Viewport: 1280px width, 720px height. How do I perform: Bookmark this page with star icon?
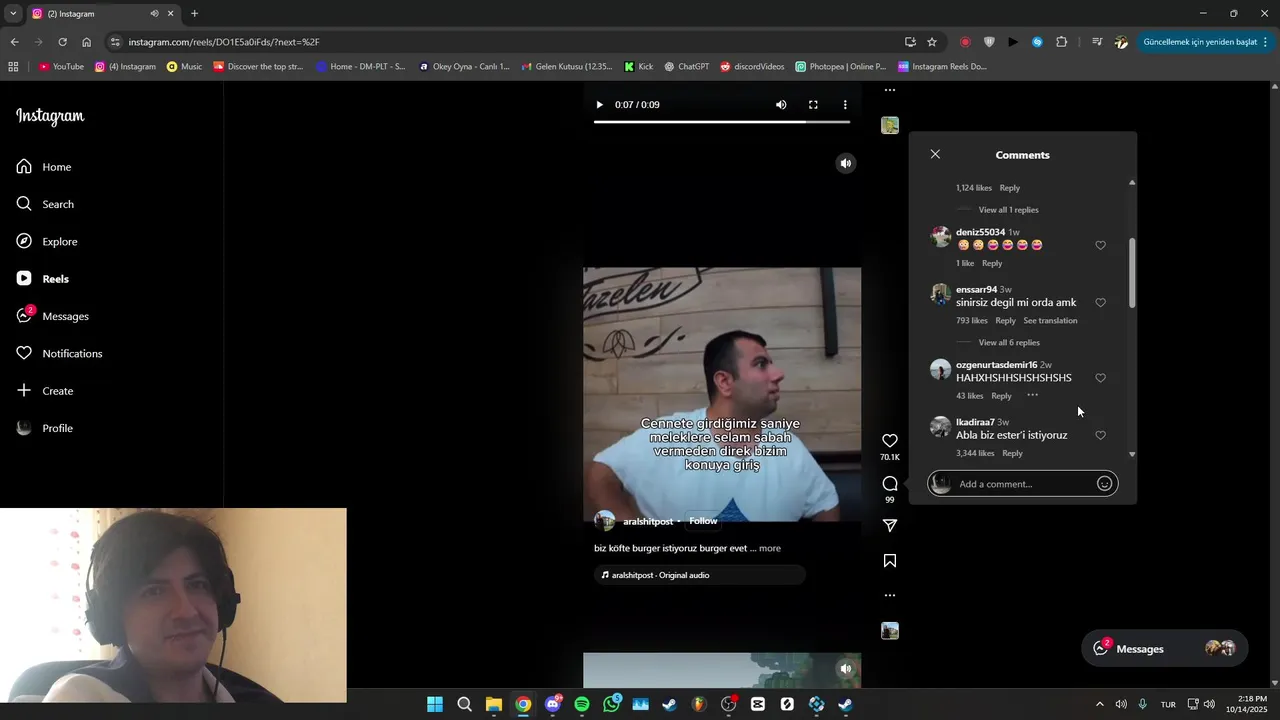coord(932,42)
